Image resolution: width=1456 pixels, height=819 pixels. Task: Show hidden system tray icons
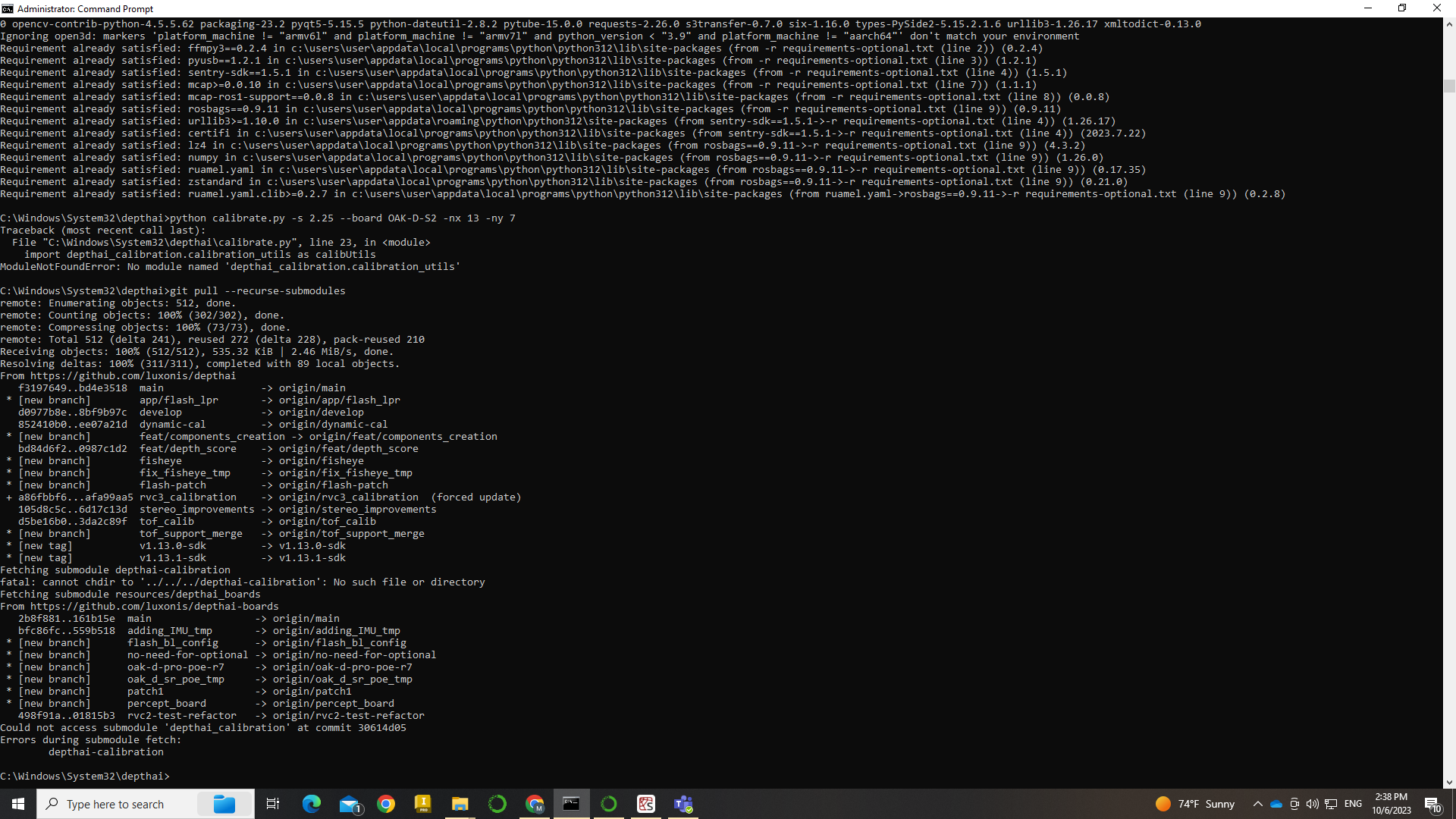pos(1257,804)
